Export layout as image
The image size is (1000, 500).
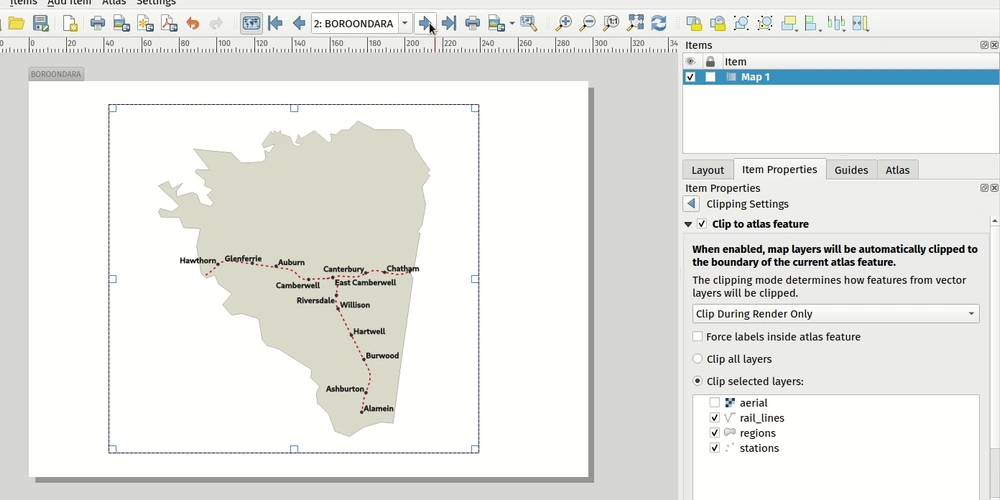(x=121, y=24)
